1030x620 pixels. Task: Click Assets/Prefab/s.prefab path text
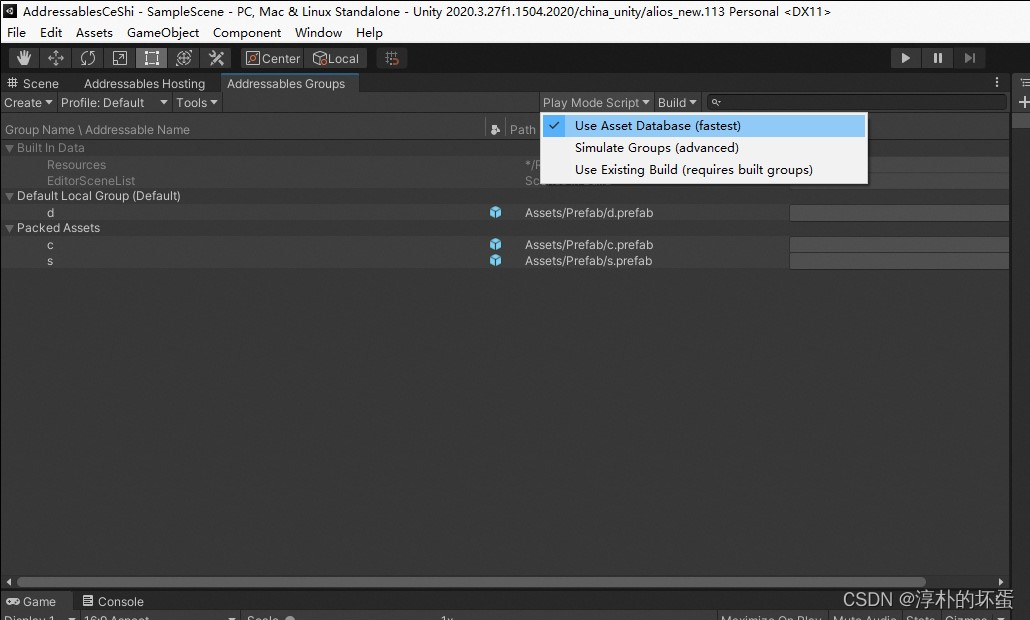[588, 261]
